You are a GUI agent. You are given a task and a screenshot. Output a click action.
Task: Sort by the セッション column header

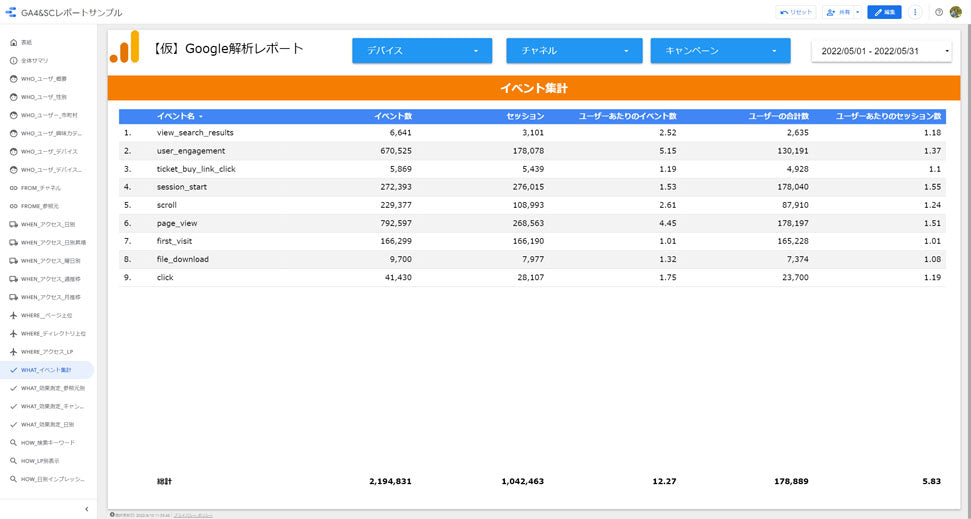[525, 116]
